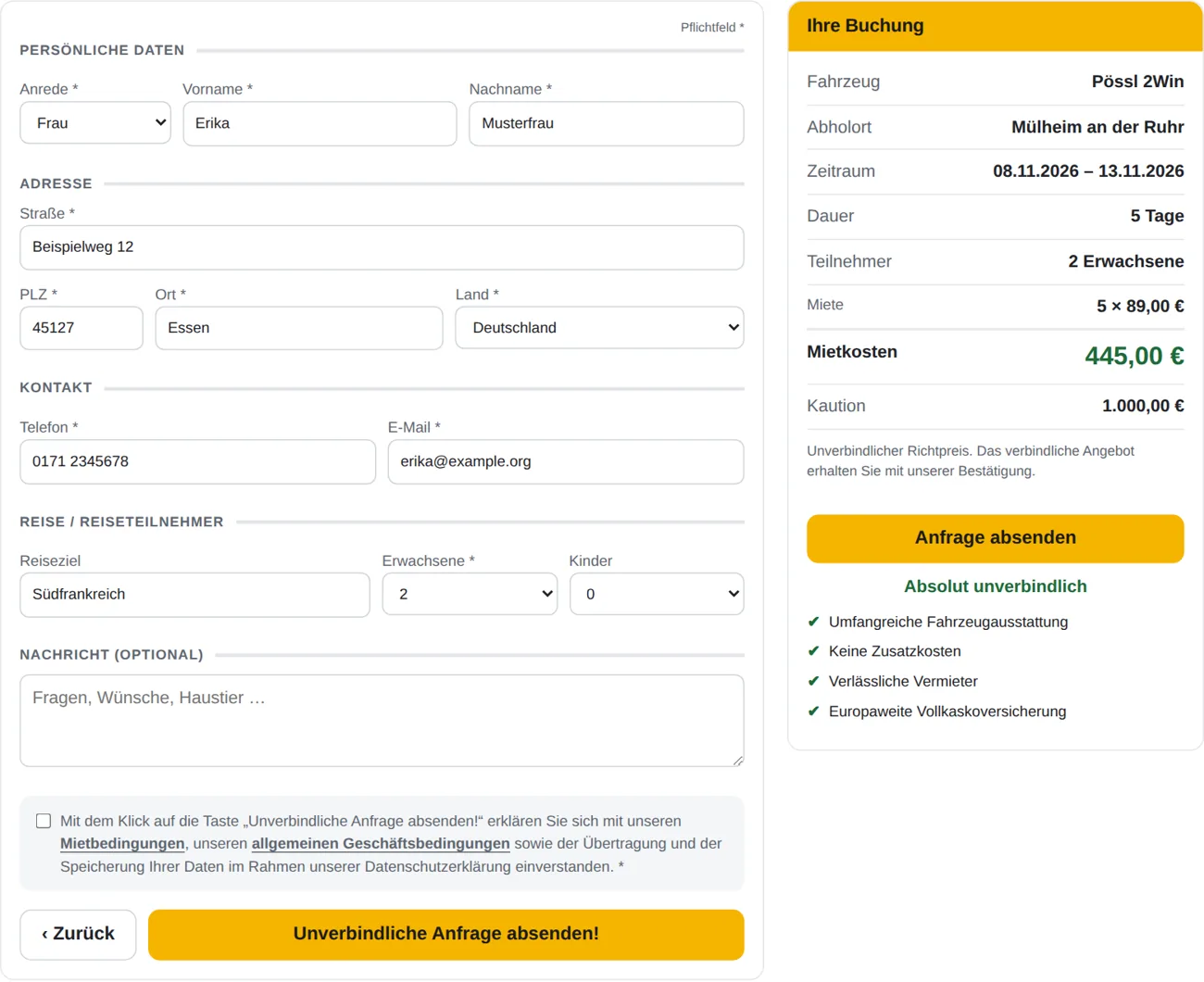Click the Miete value 5 × 89,00 €
Image resolution: width=1204 pixels, height=982 pixels.
[x=1140, y=307]
